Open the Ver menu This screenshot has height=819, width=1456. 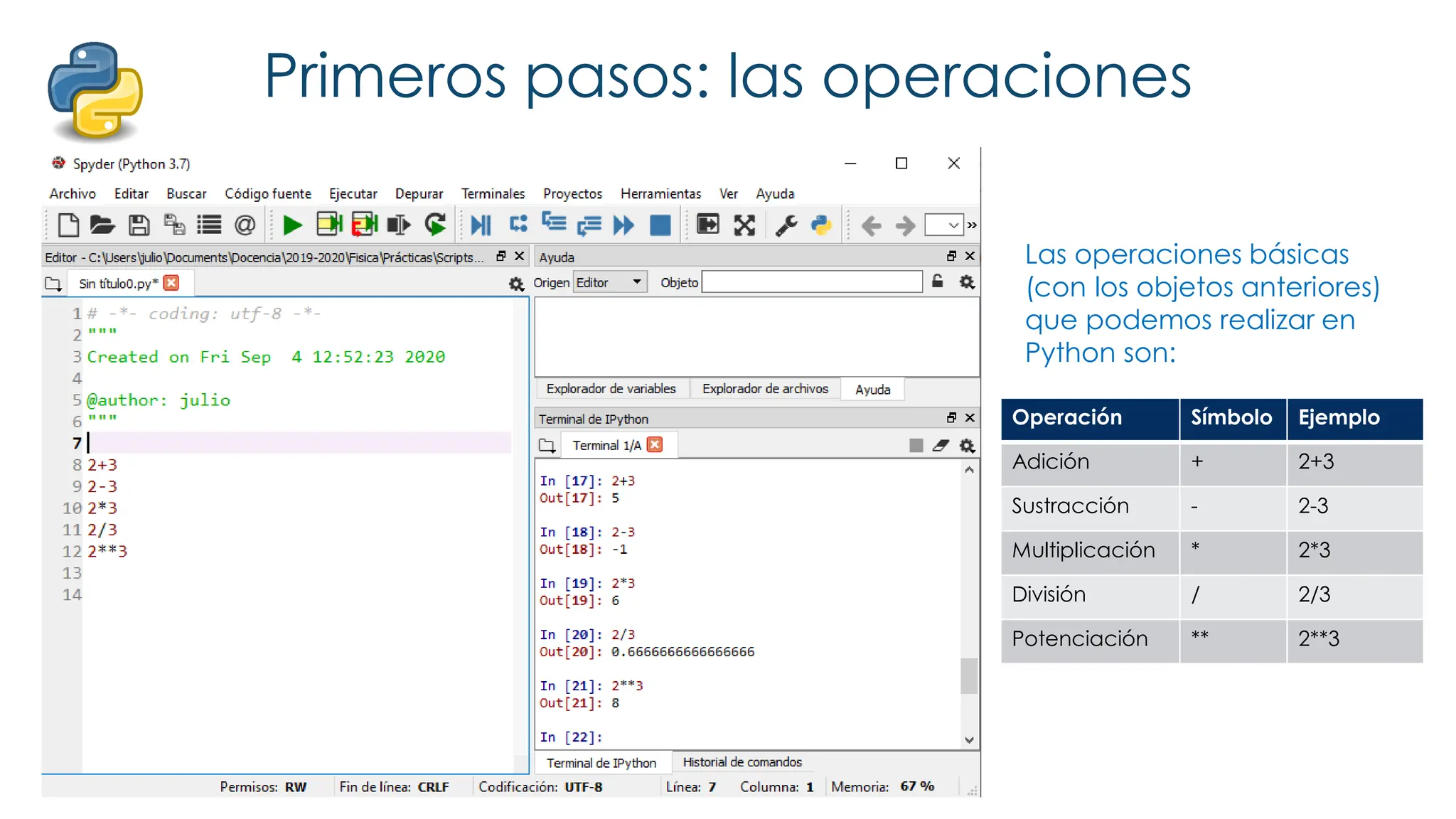[x=729, y=193]
